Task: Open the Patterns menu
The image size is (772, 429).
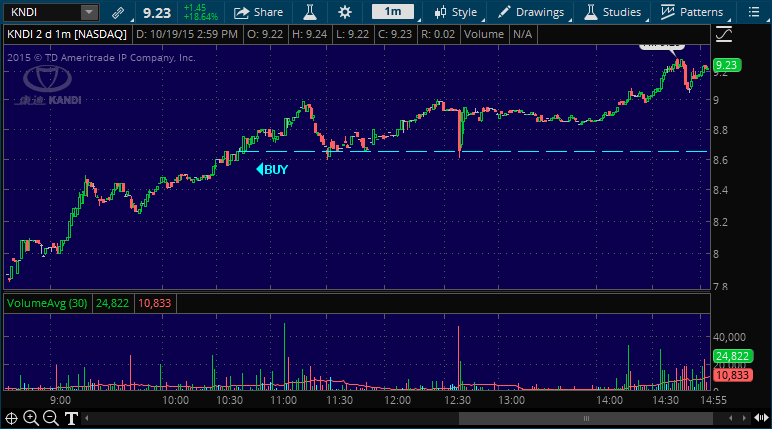Action: pyautogui.click(x=692, y=12)
